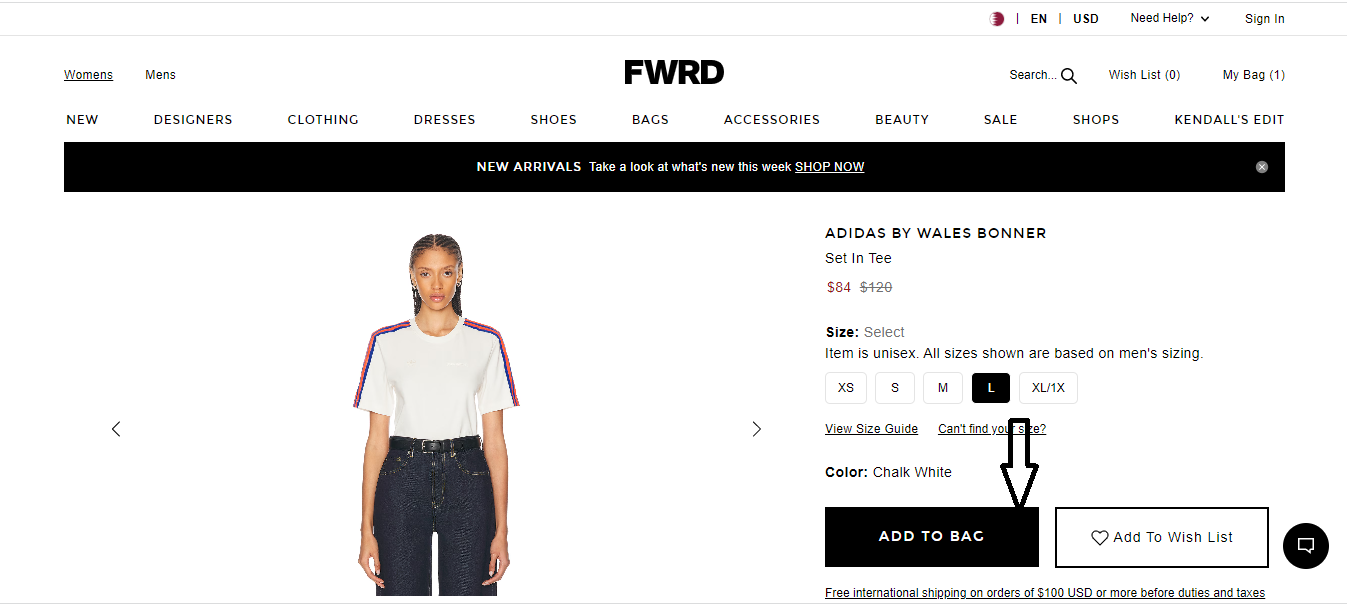Click the ADD TO BAG button

[x=932, y=537]
